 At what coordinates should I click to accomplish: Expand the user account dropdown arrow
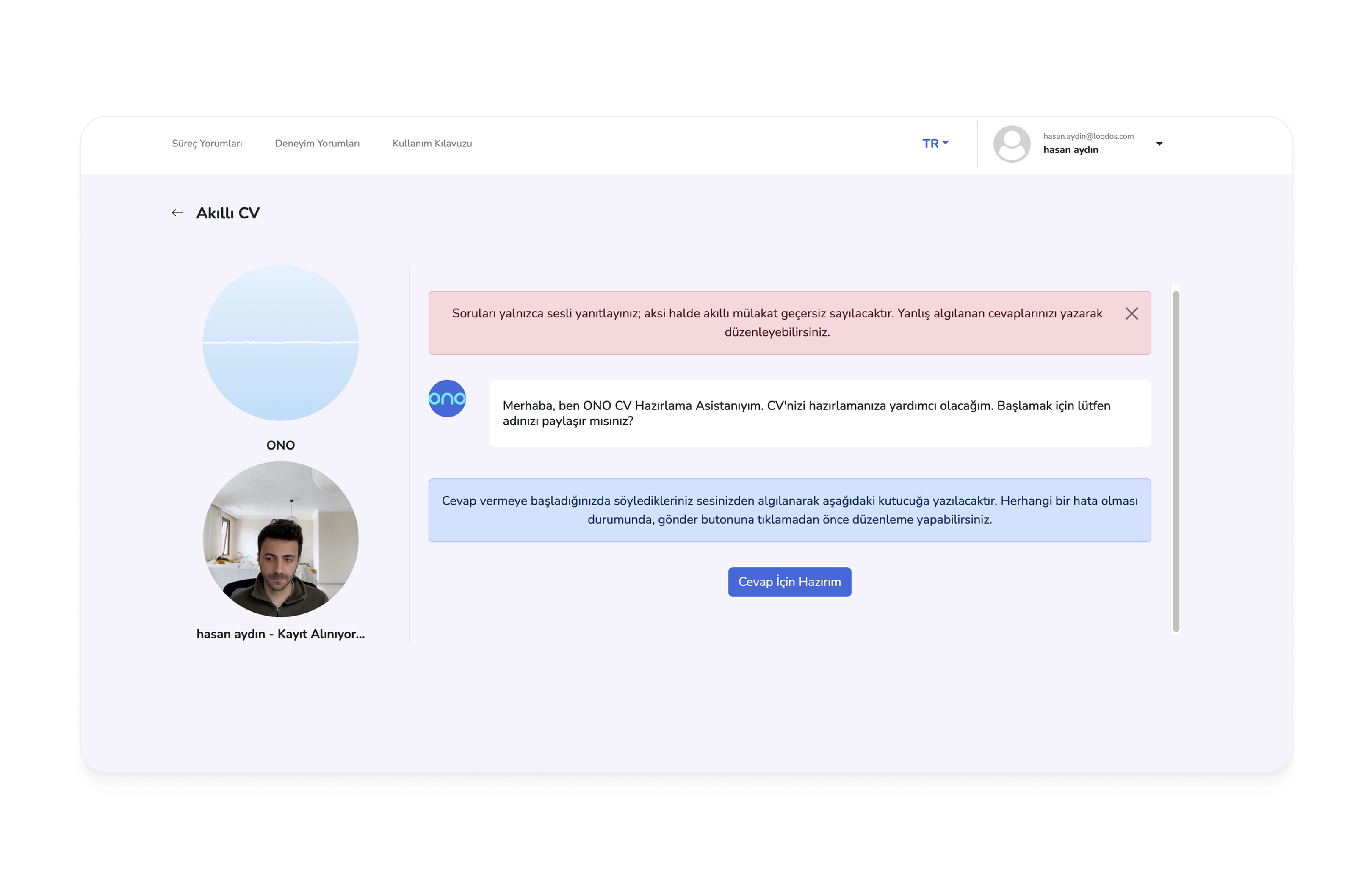pos(1159,144)
